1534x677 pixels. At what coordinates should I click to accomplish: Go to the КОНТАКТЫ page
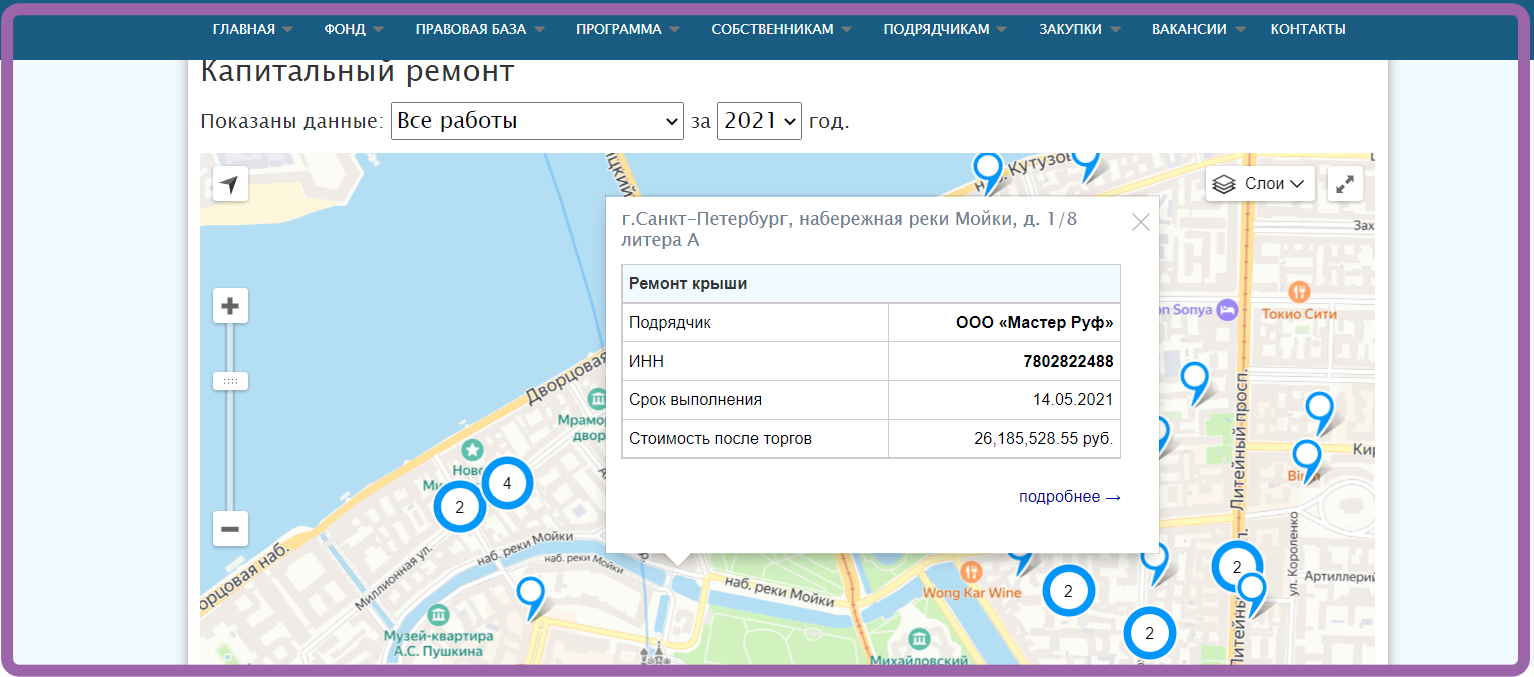coord(1307,30)
